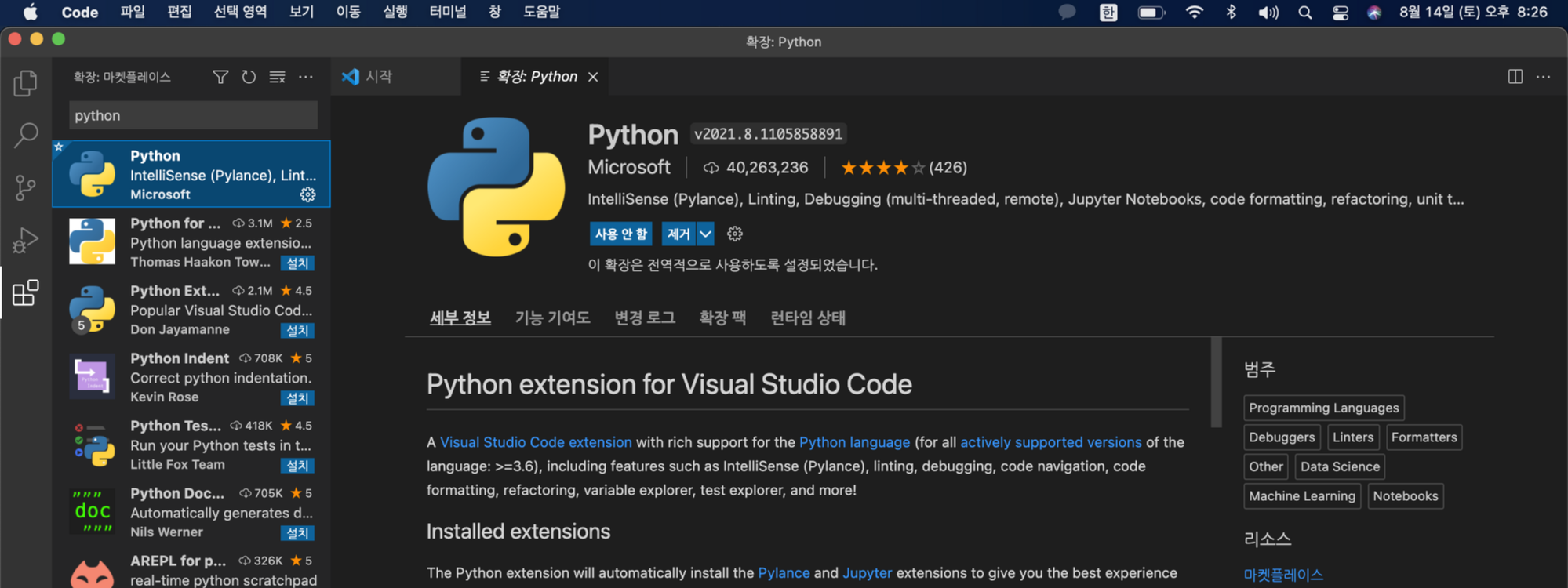1568x588 pixels.
Task: Select the 세부 정보 tab
Action: [460, 318]
